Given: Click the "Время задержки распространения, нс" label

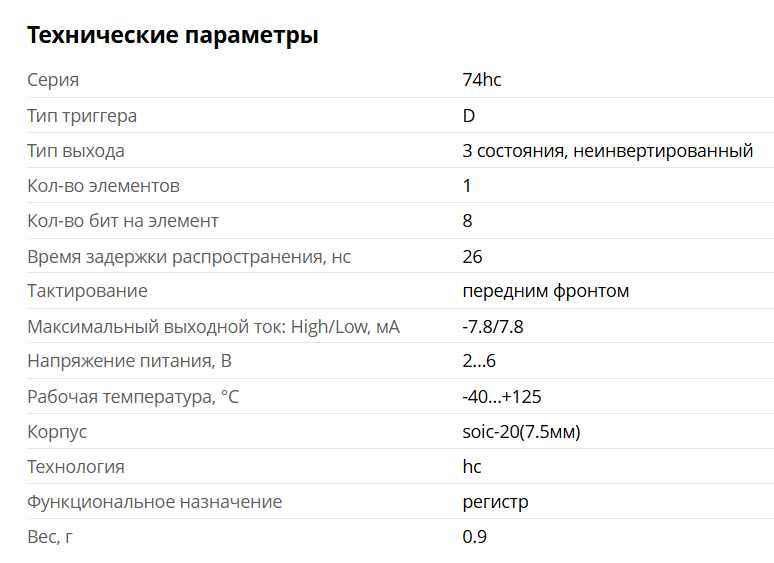Looking at the screenshot, I should [189, 257].
